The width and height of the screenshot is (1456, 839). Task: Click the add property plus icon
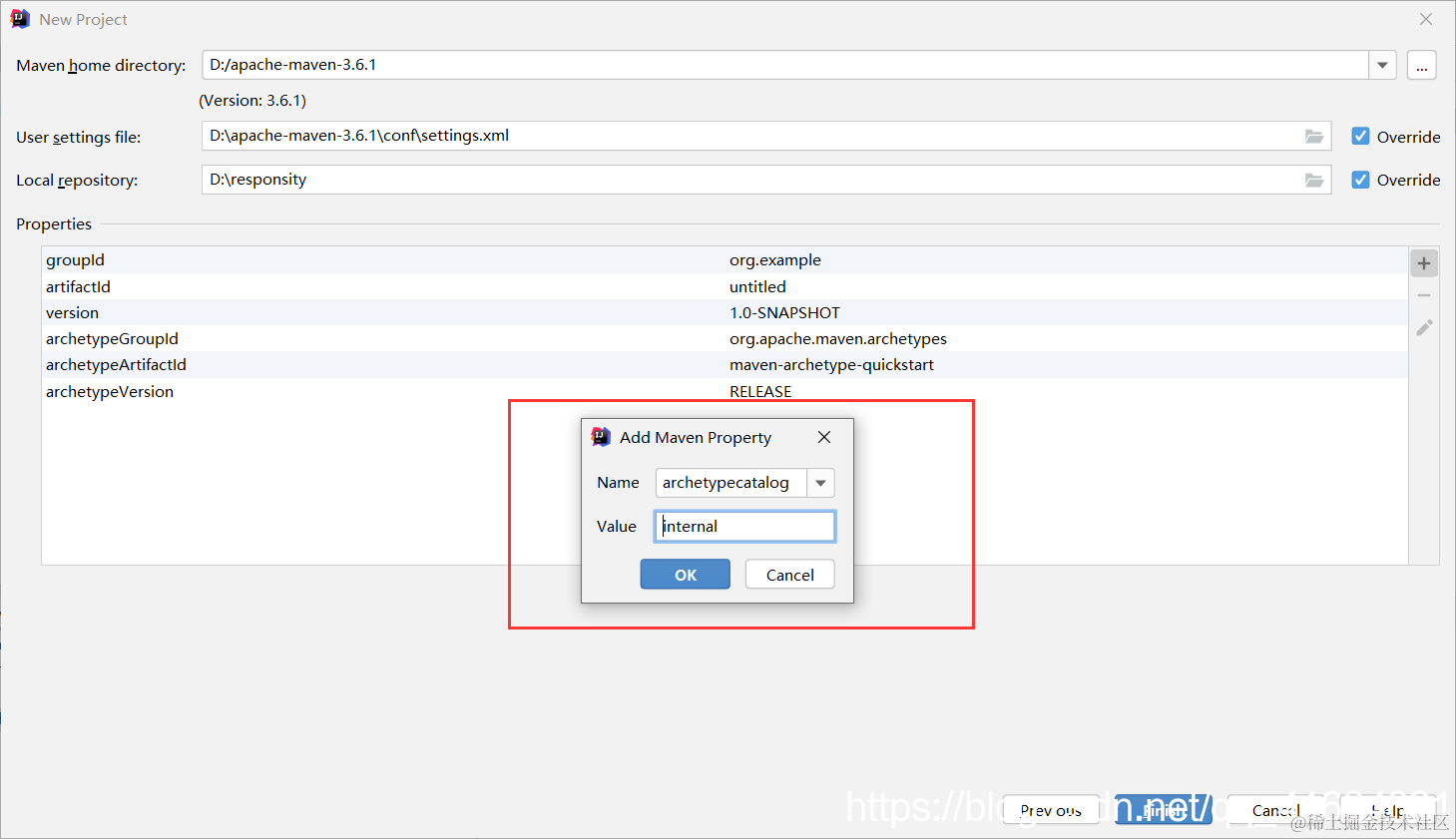1424,263
